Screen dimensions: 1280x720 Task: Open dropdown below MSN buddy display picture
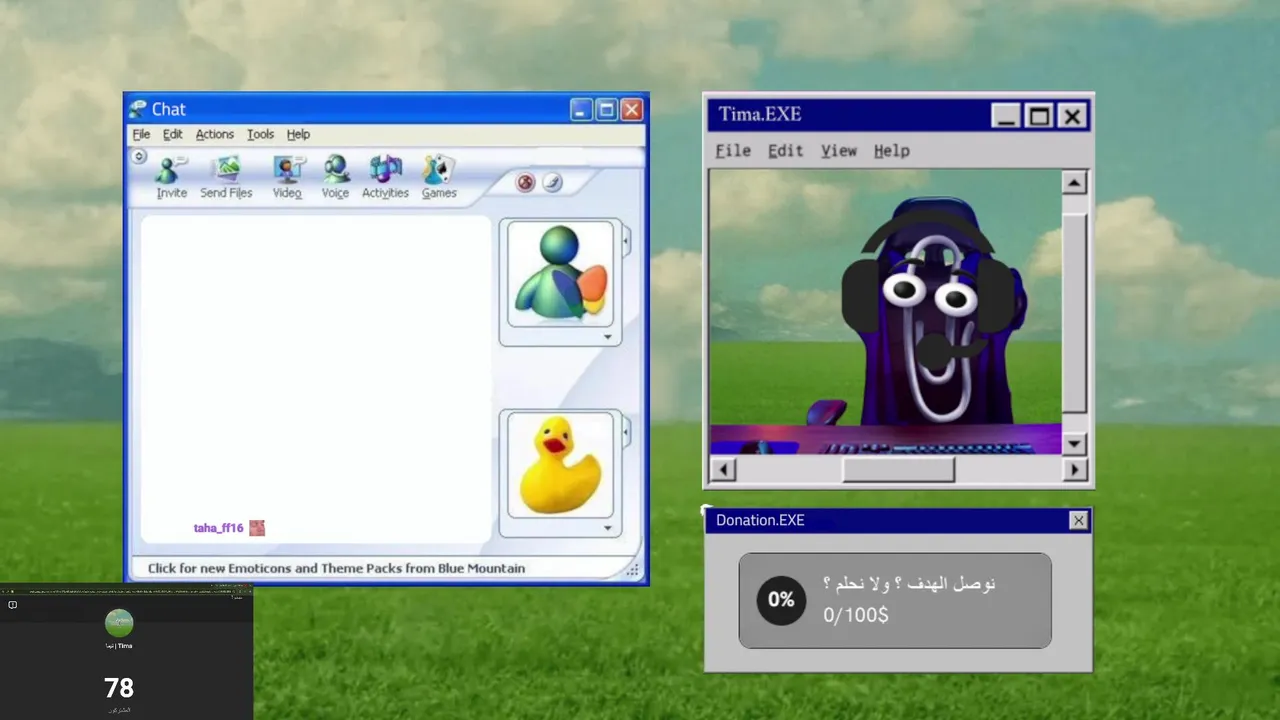[x=607, y=337]
